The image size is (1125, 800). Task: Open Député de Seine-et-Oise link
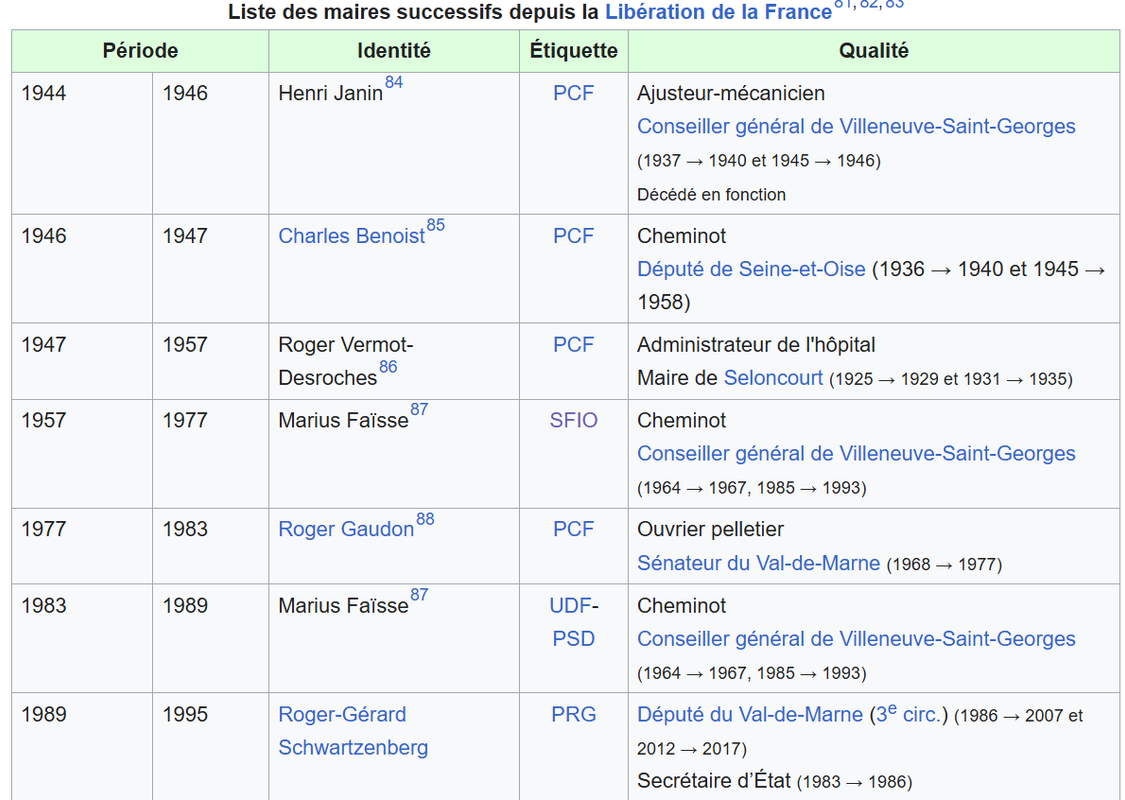coord(751,269)
